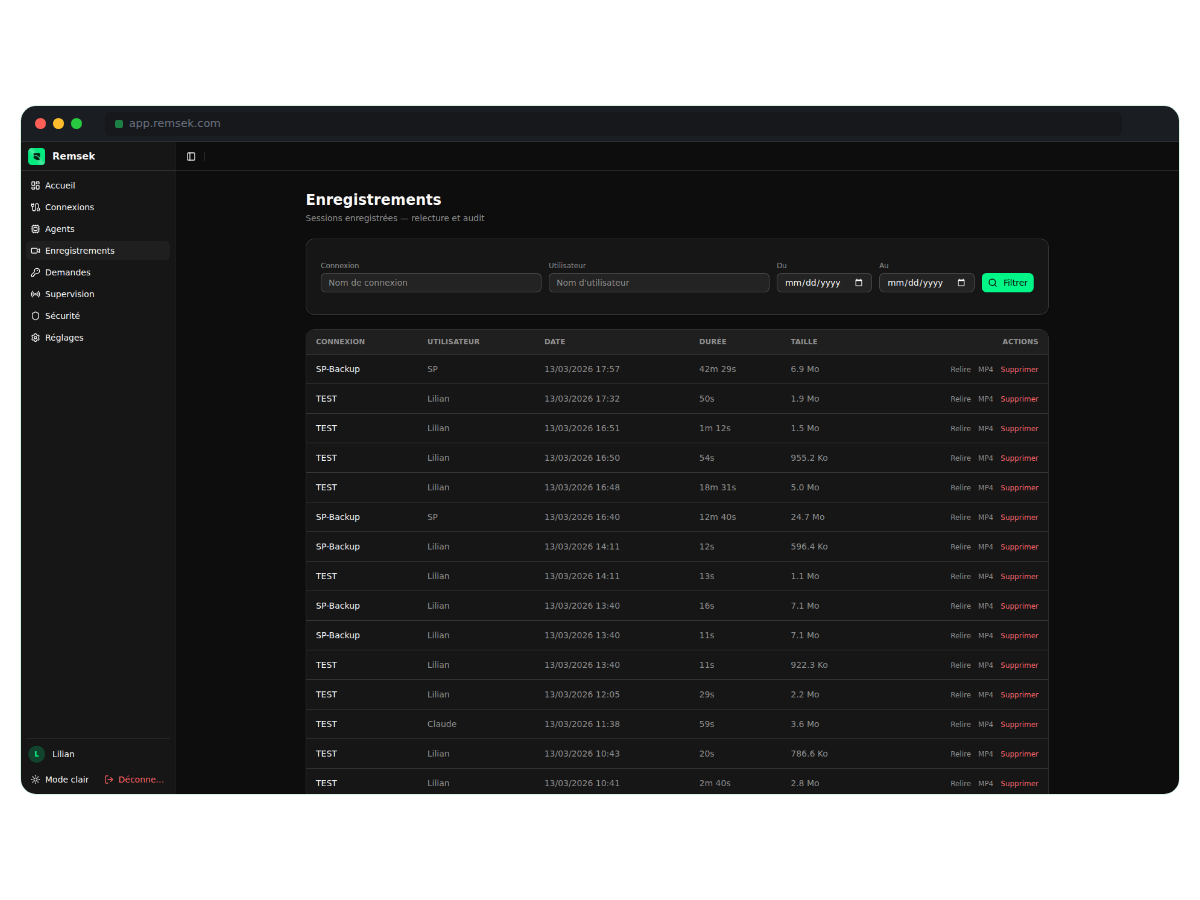1200x900 pixels.
Task: Click the Accueil grid icon
Action: tap(36, 186)
